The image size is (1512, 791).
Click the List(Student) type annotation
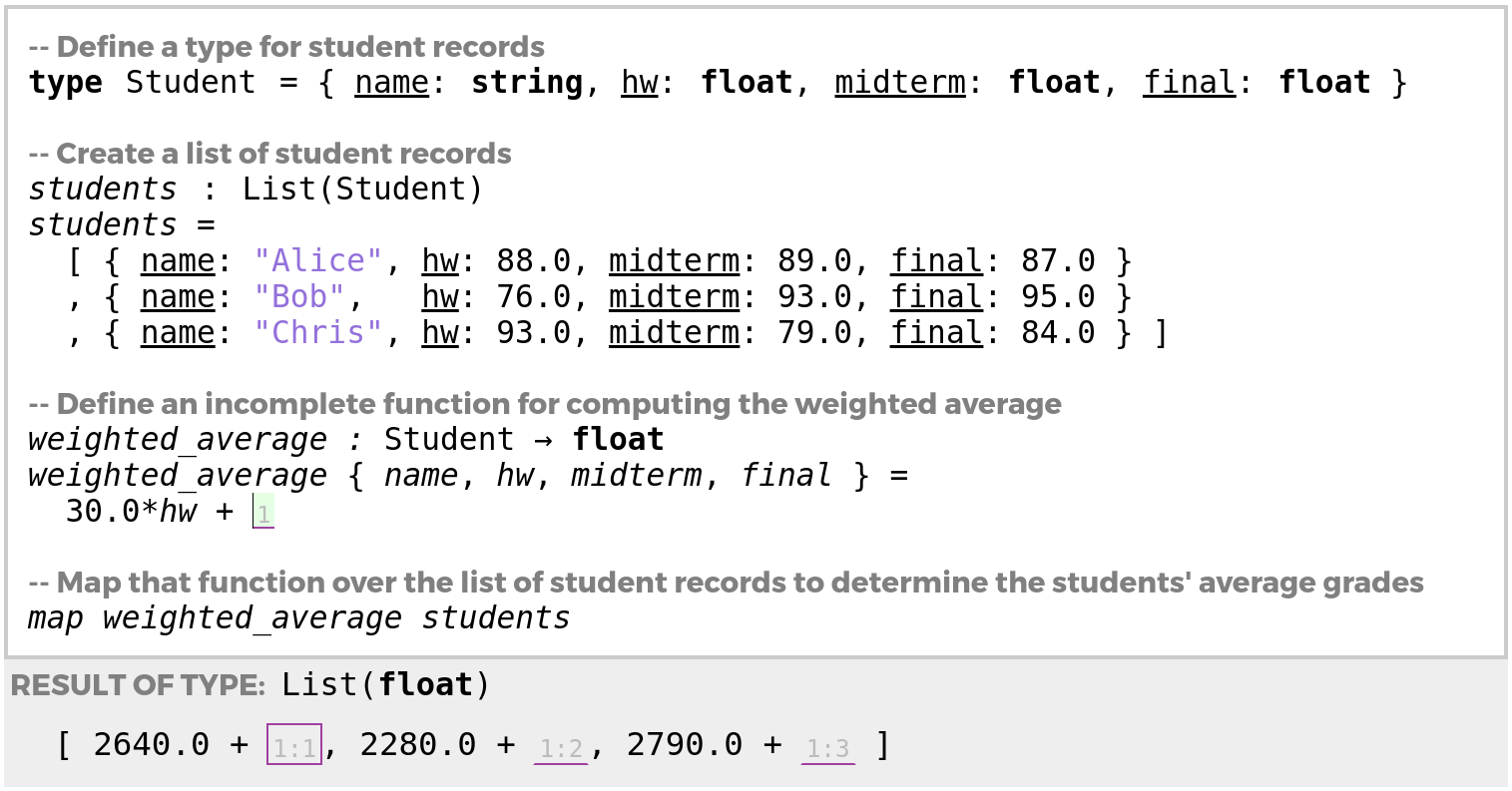coord(362,190)
